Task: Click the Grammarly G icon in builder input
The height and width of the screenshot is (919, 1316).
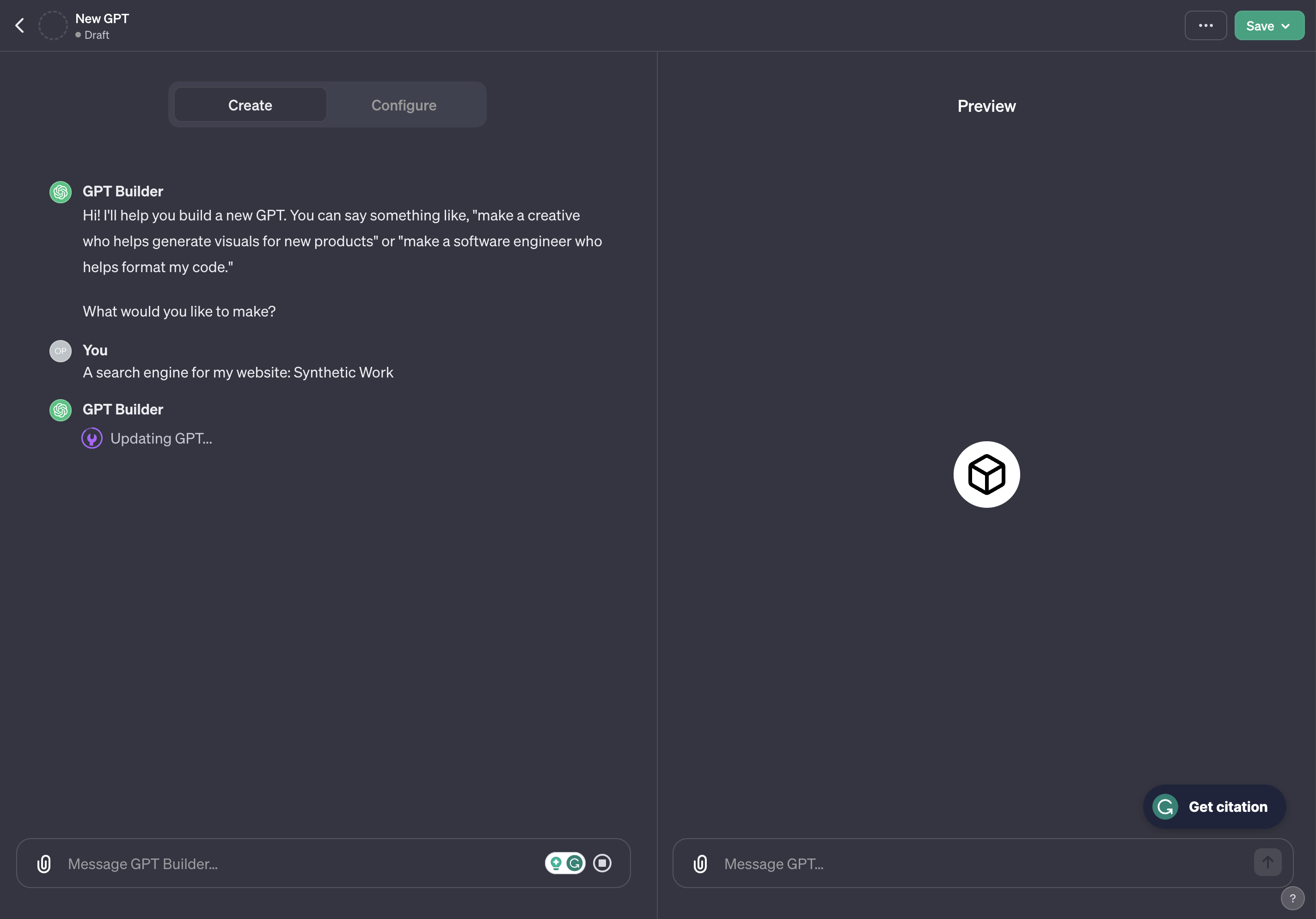Action: pyautogui.click(x=574, y=863)
